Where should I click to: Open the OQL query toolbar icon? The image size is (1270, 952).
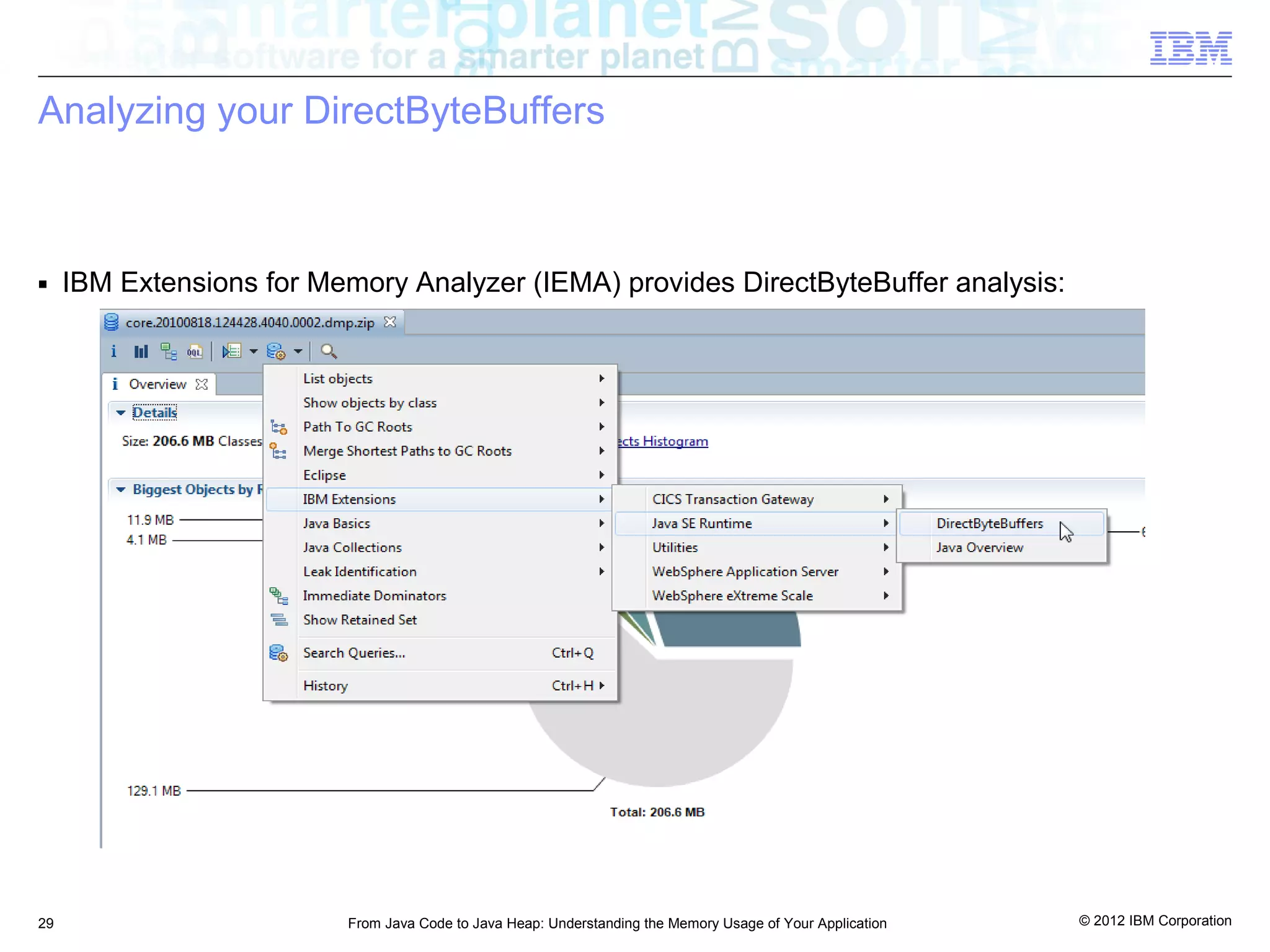[195, 351]
